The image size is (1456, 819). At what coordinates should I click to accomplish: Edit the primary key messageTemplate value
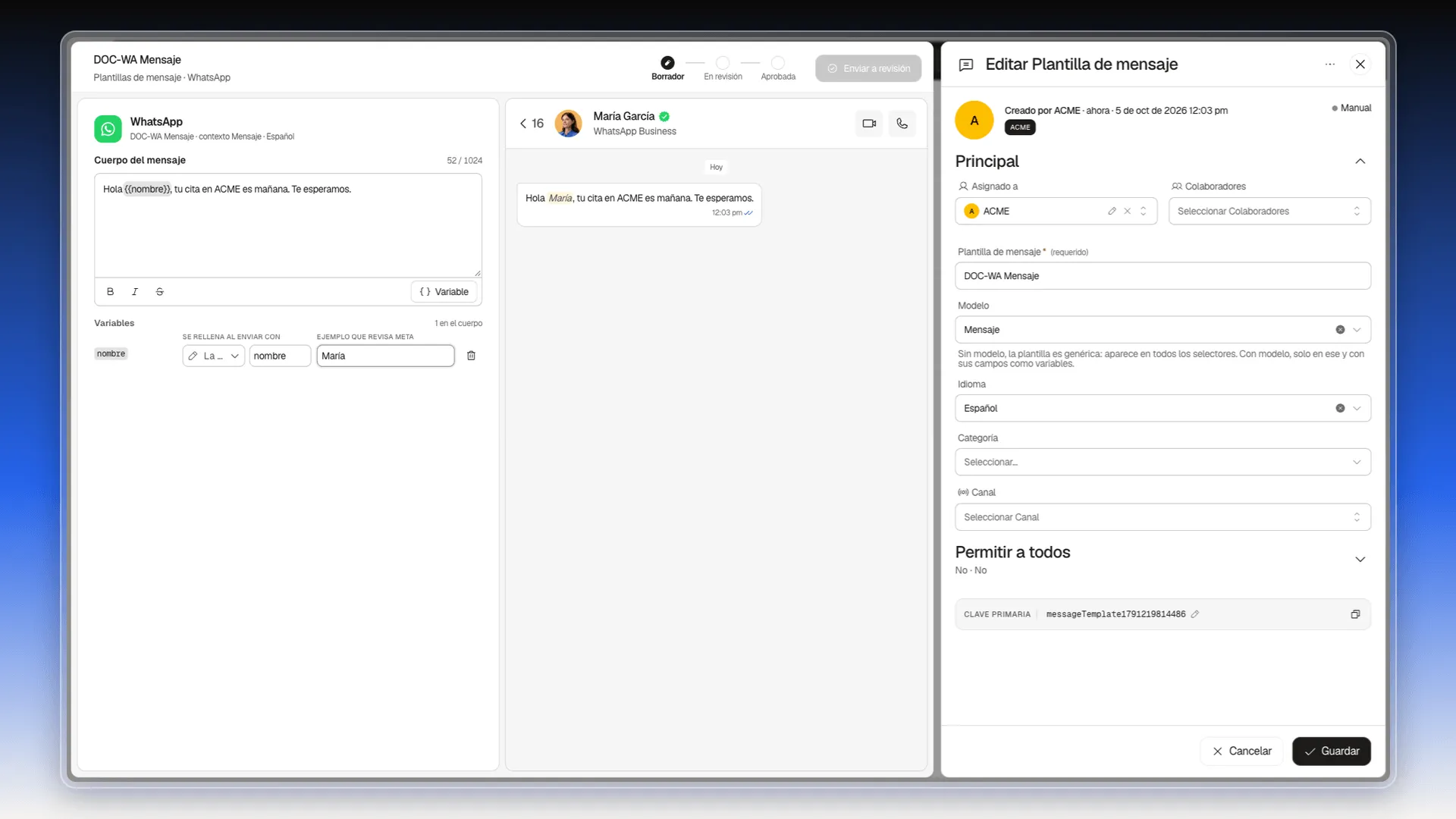(1195, 614)
